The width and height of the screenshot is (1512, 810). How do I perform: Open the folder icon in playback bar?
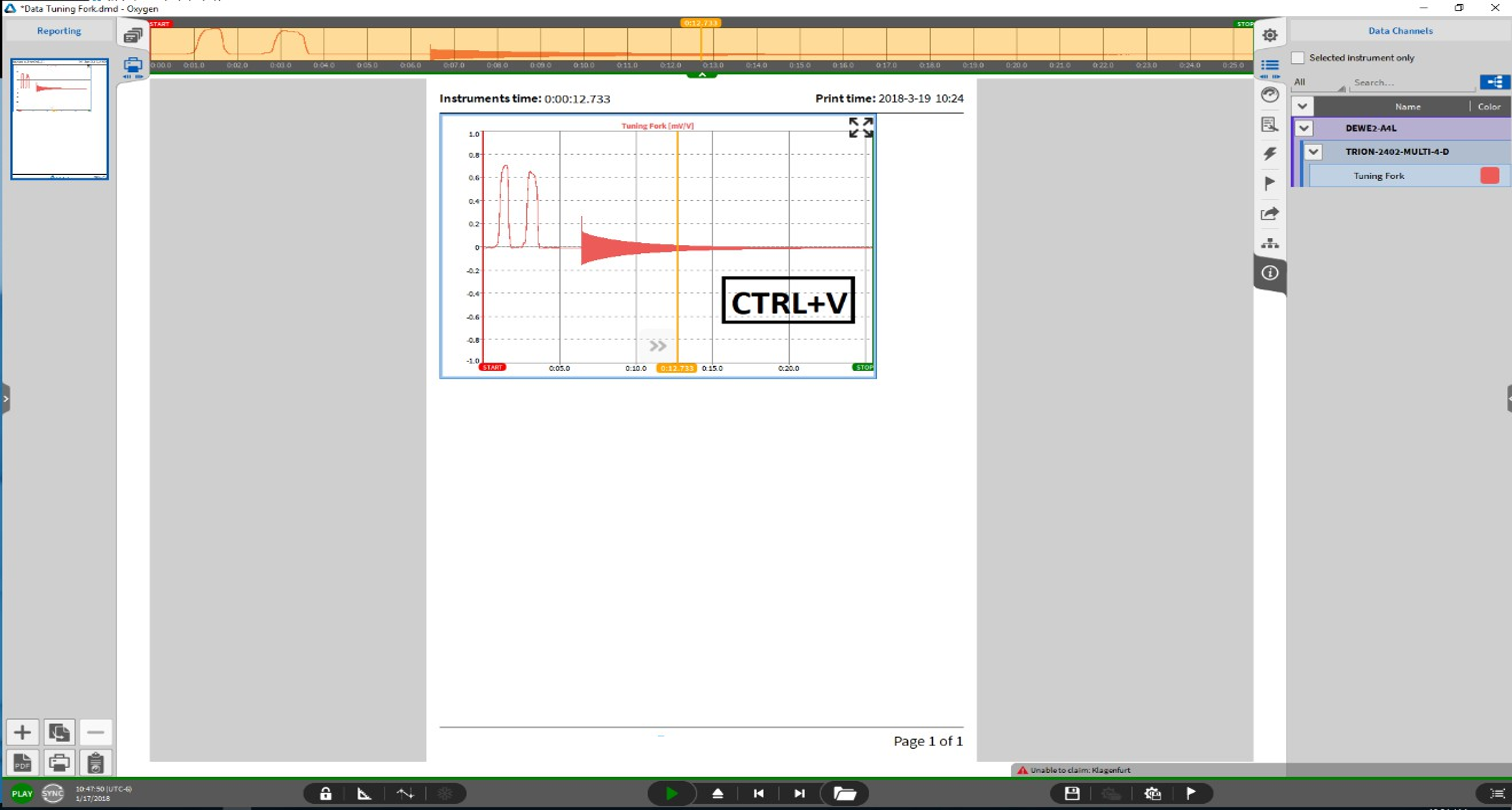click(845, 793)
